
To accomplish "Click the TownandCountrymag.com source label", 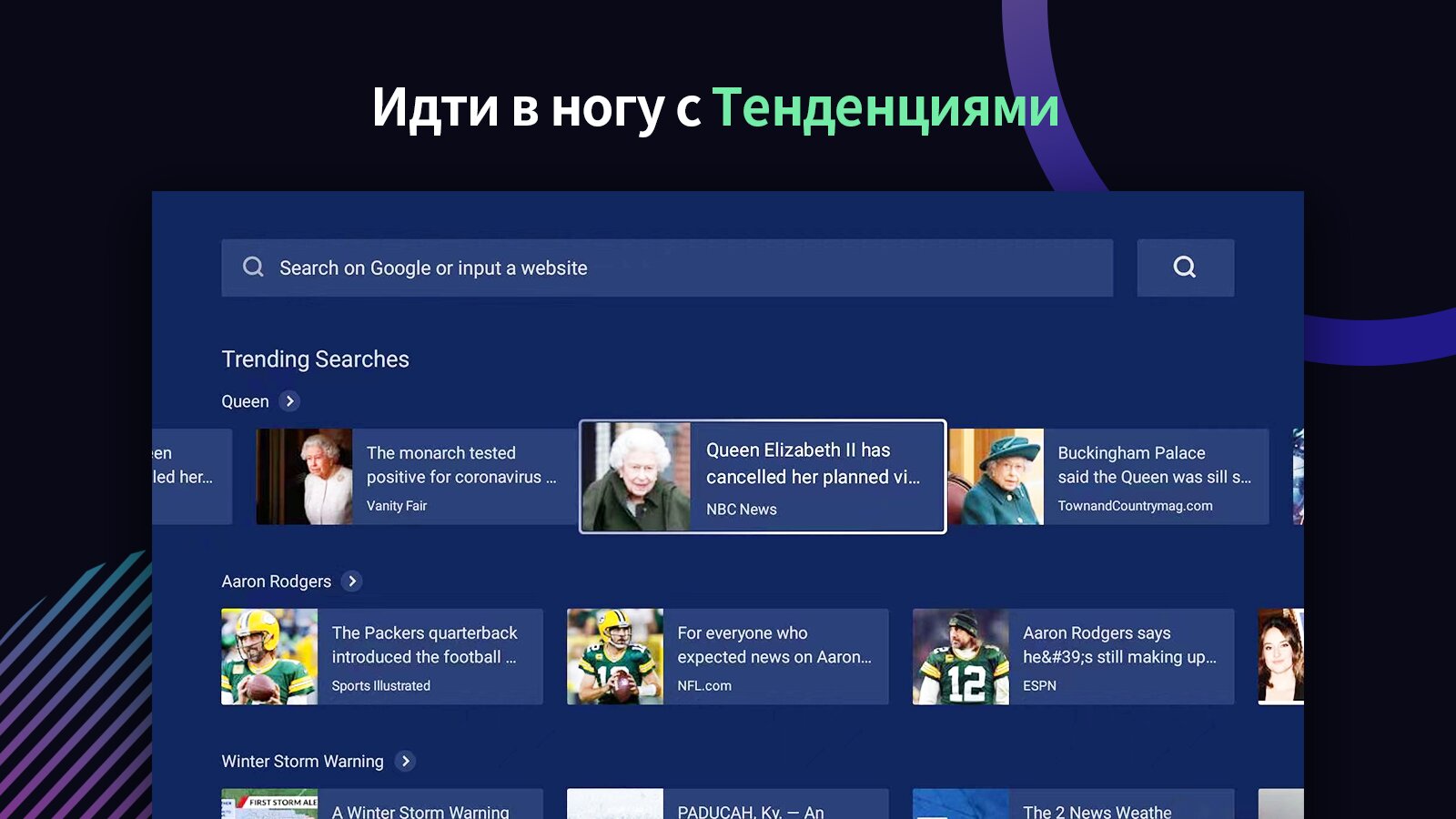I will pyautogui.click(x=1135, y=506).
